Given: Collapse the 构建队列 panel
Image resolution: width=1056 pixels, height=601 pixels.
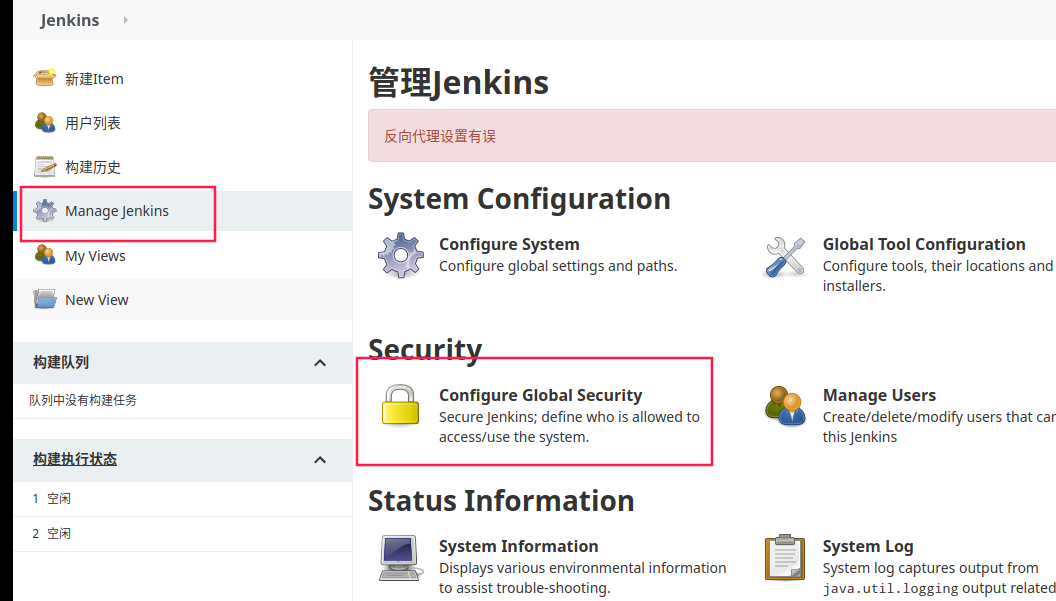Looking at the screenshot, I should [x=320, y=362].
